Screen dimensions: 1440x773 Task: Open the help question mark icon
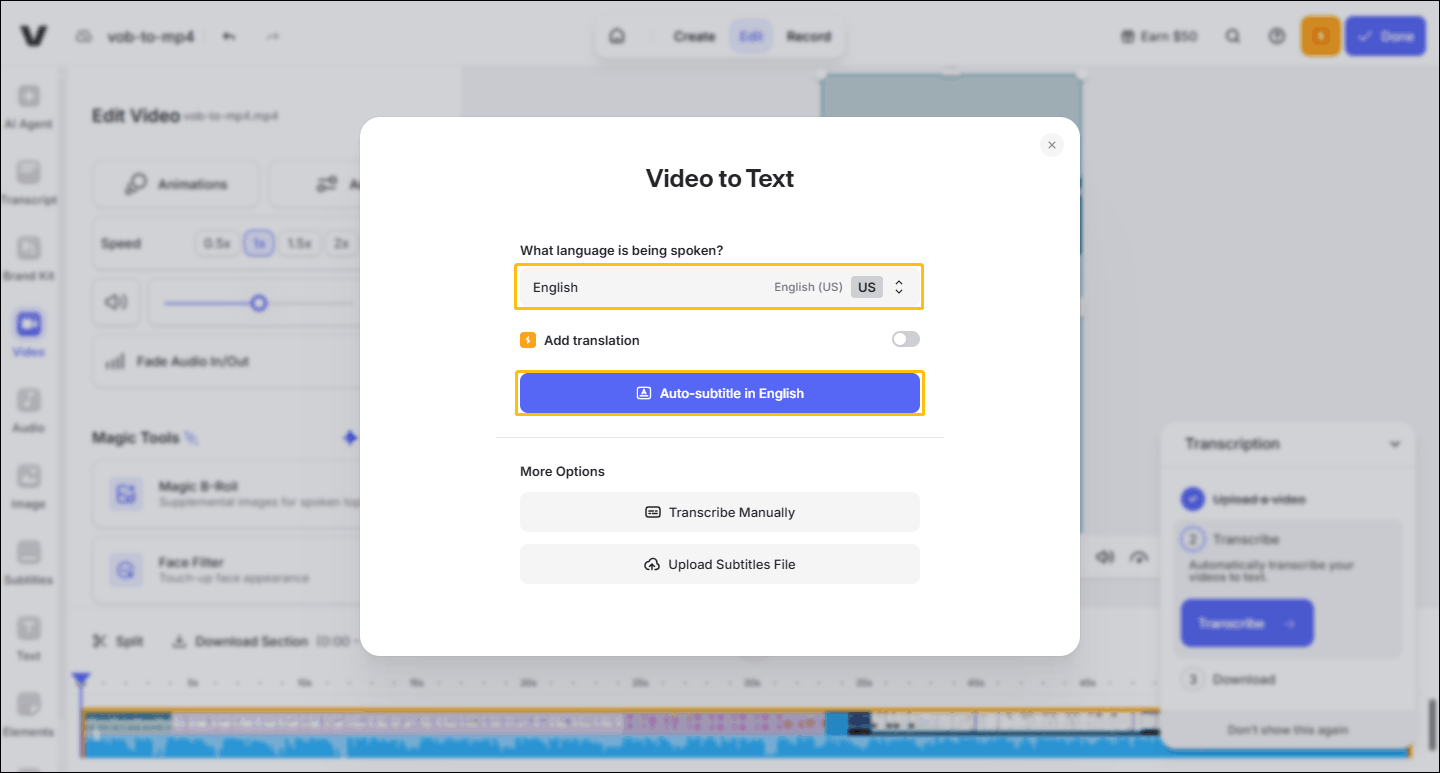[x=1276, y=36]
